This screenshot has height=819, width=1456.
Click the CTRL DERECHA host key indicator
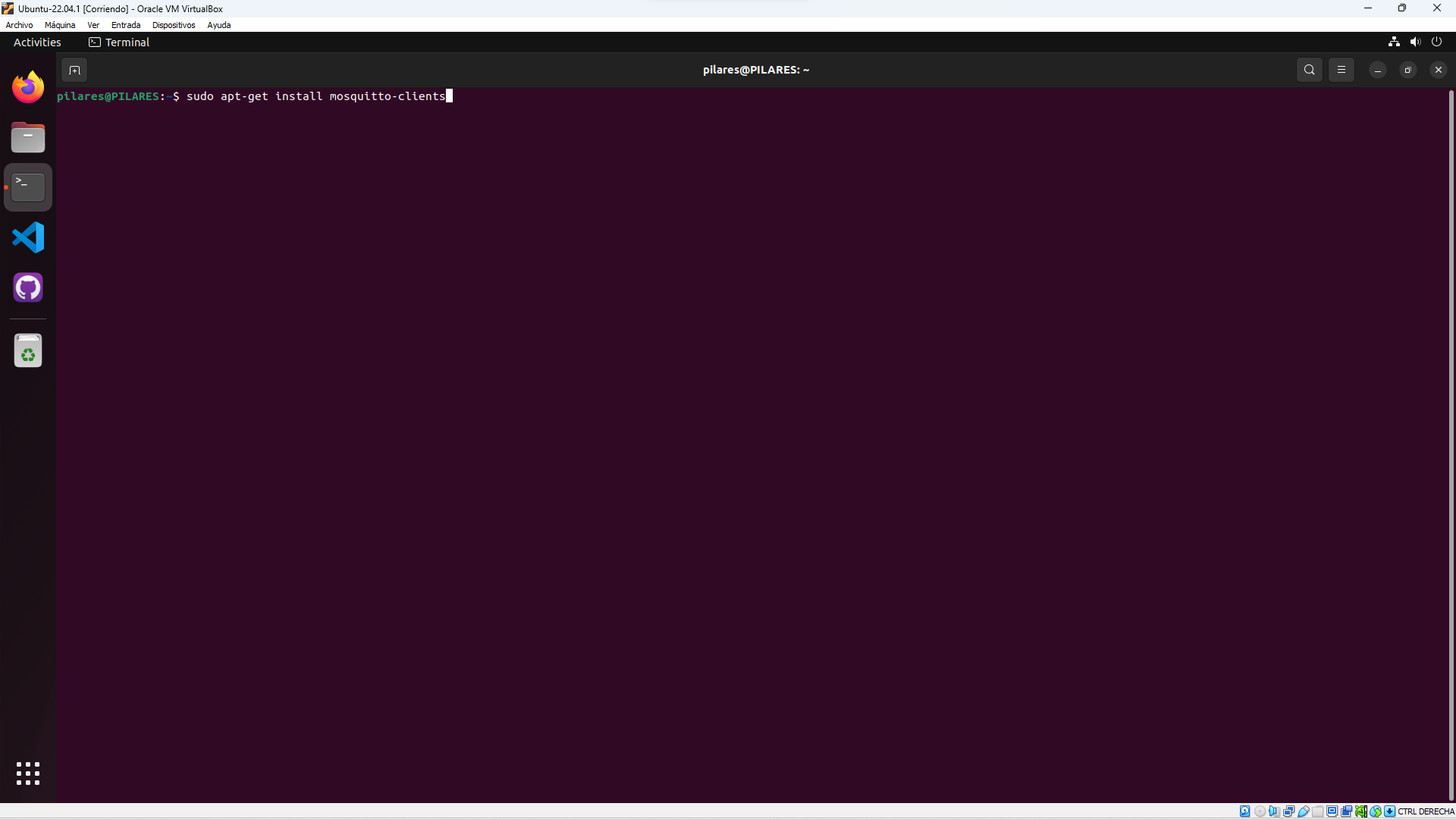1426,811
